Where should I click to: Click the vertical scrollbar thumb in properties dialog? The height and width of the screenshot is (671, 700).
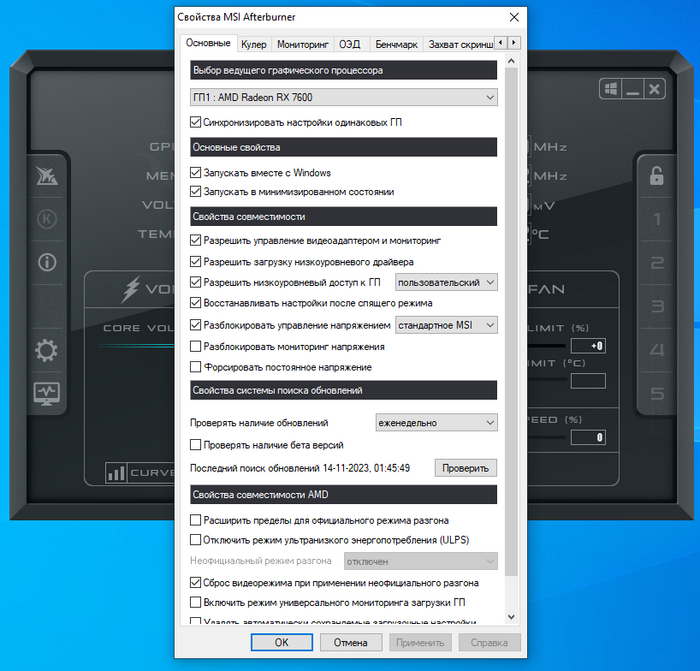(512, 321)
